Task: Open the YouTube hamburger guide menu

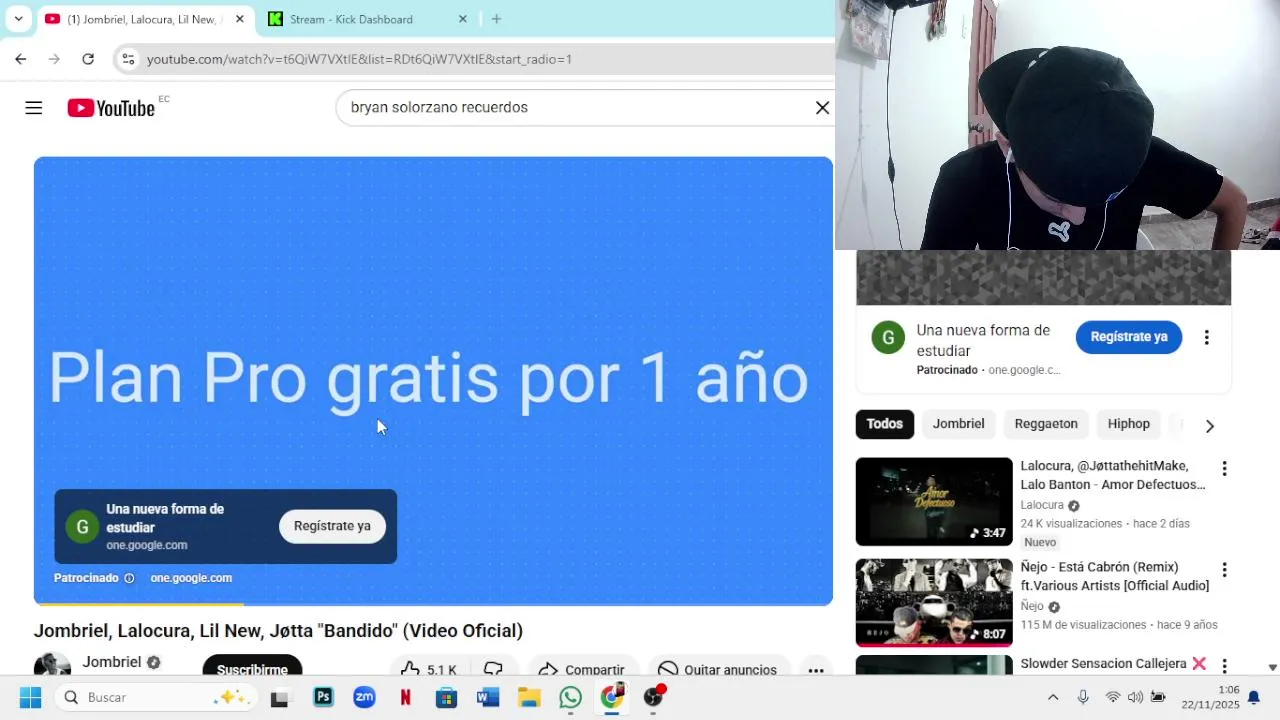Action: tap(34, 108)
